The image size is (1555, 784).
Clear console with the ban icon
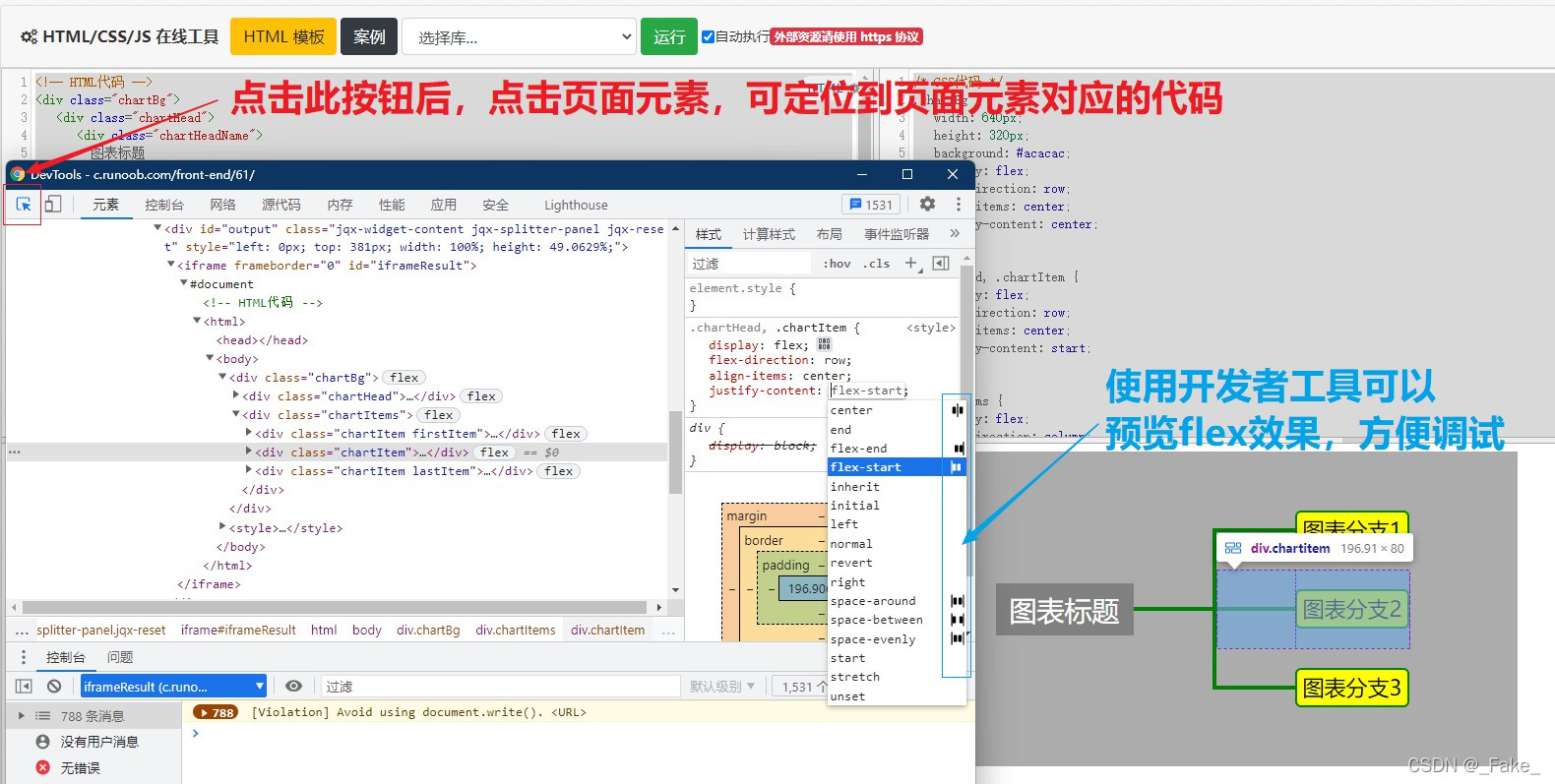coord(54,686)
